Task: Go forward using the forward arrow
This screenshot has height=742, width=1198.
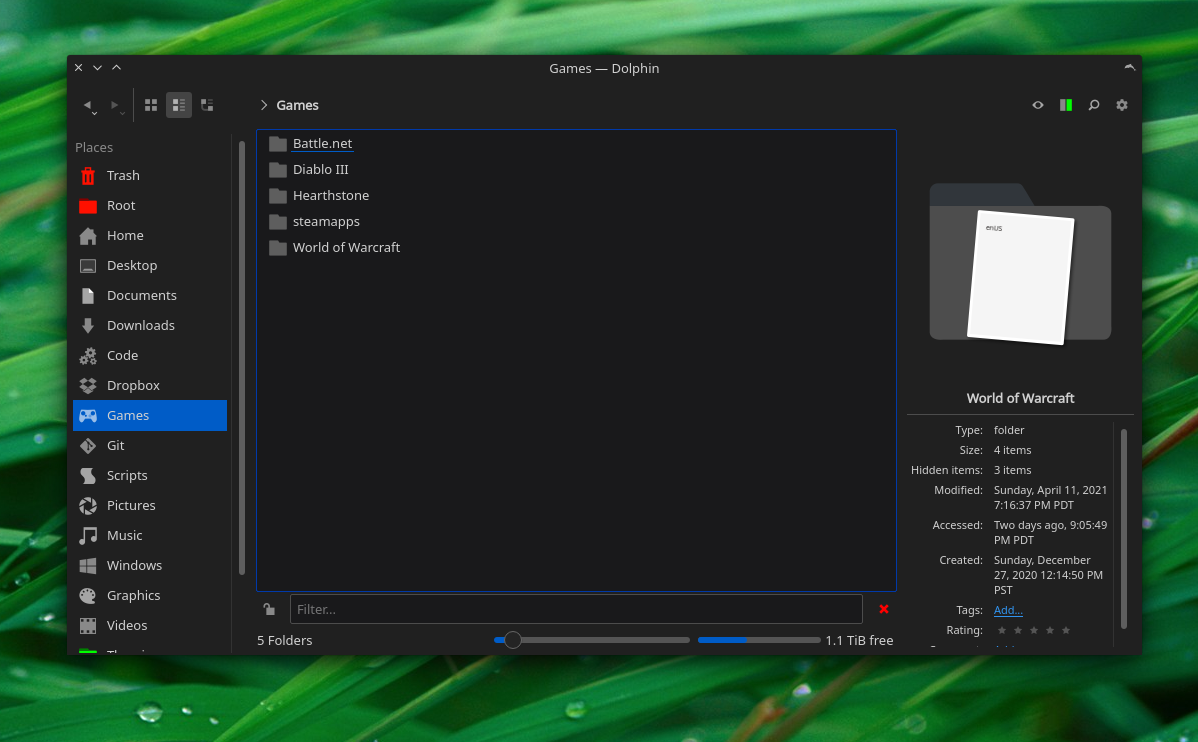Action: click(x=115, y=105)
